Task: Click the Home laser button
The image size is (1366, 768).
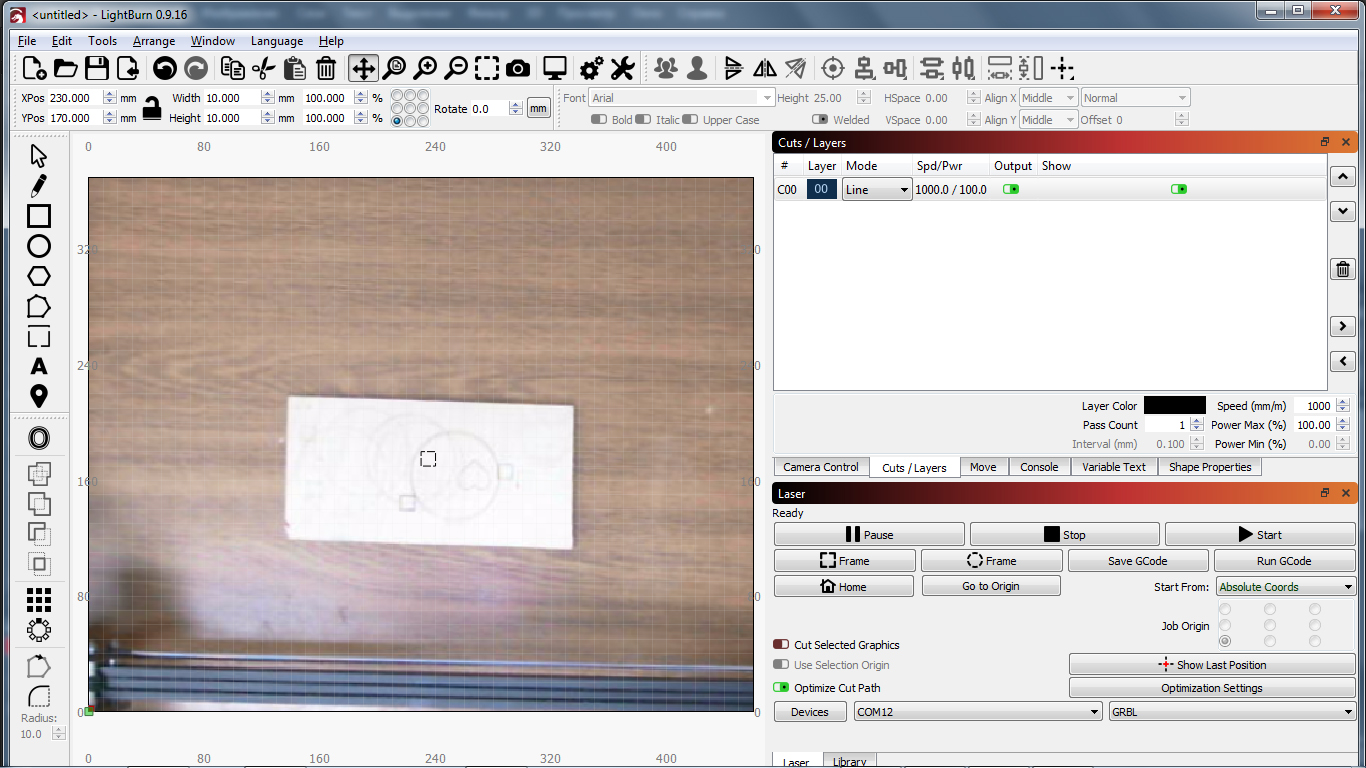Action: coord(844,587)
